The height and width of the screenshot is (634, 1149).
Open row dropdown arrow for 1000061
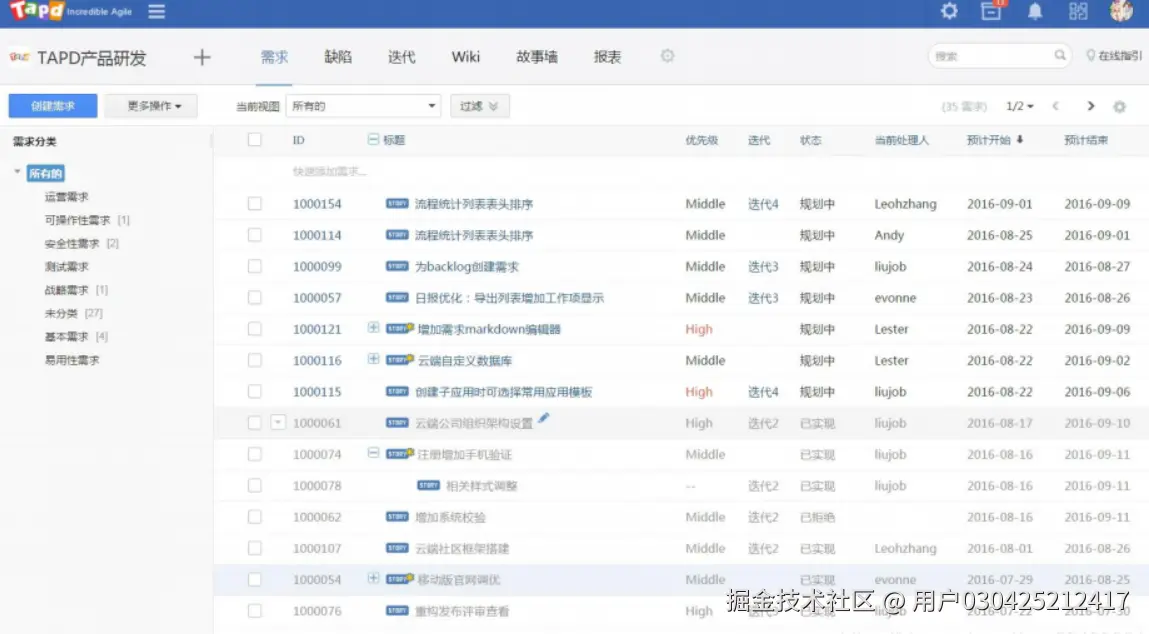(x=278, y=422)
